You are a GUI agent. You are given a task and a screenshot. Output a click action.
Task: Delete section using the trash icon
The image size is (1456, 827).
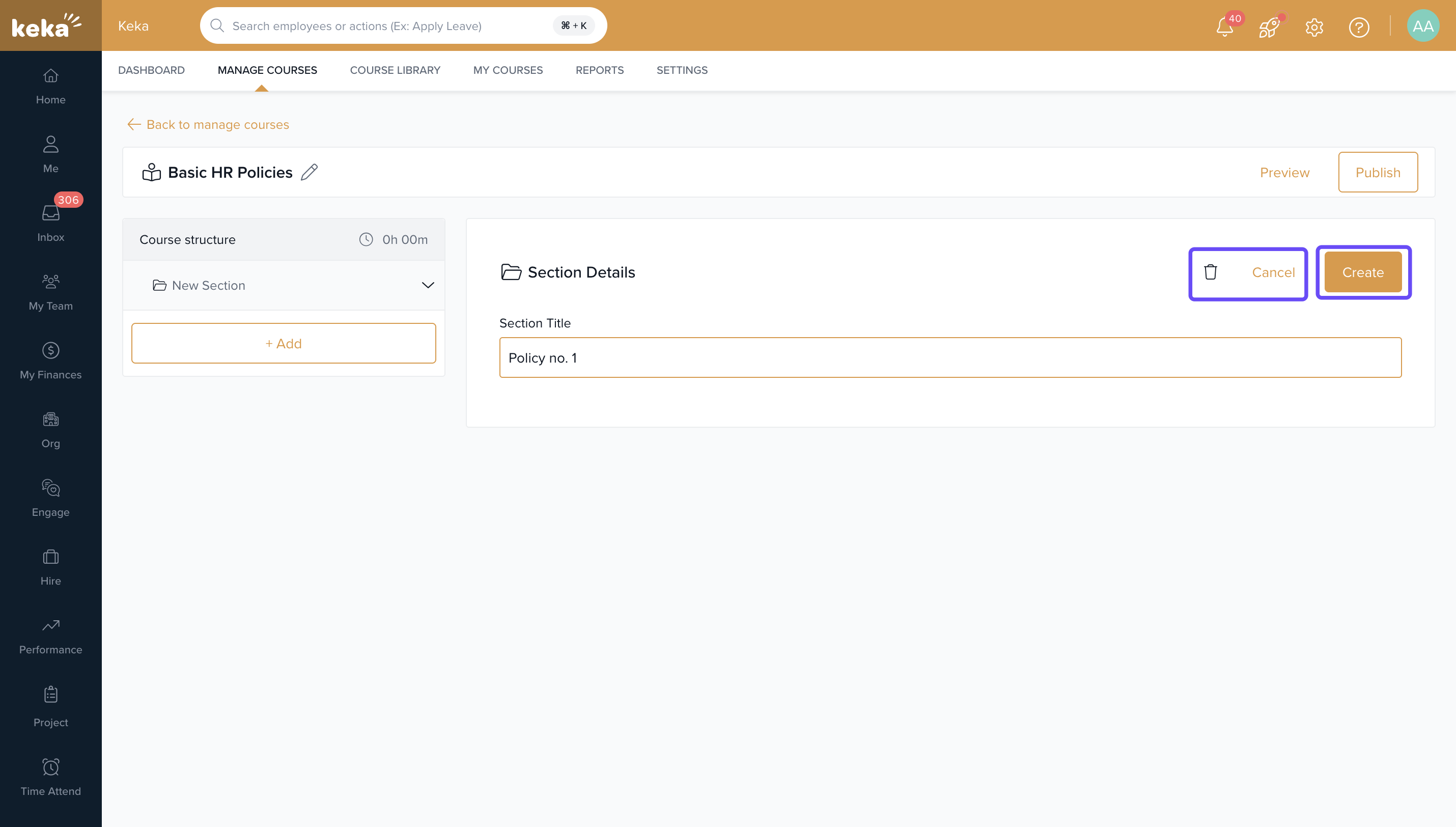pos(1210,272)
